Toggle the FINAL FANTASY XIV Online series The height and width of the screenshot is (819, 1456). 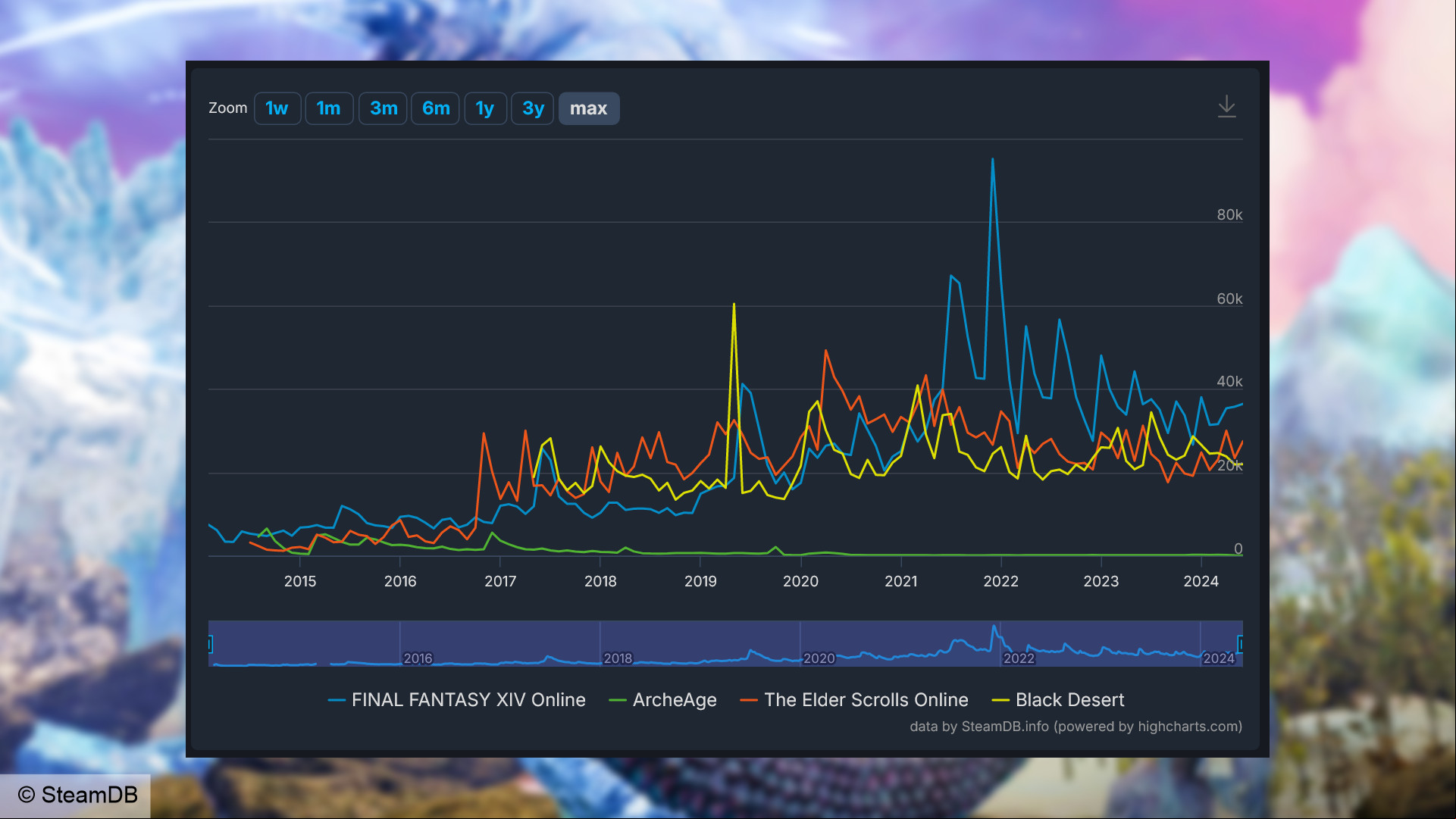tap(457, 700)
